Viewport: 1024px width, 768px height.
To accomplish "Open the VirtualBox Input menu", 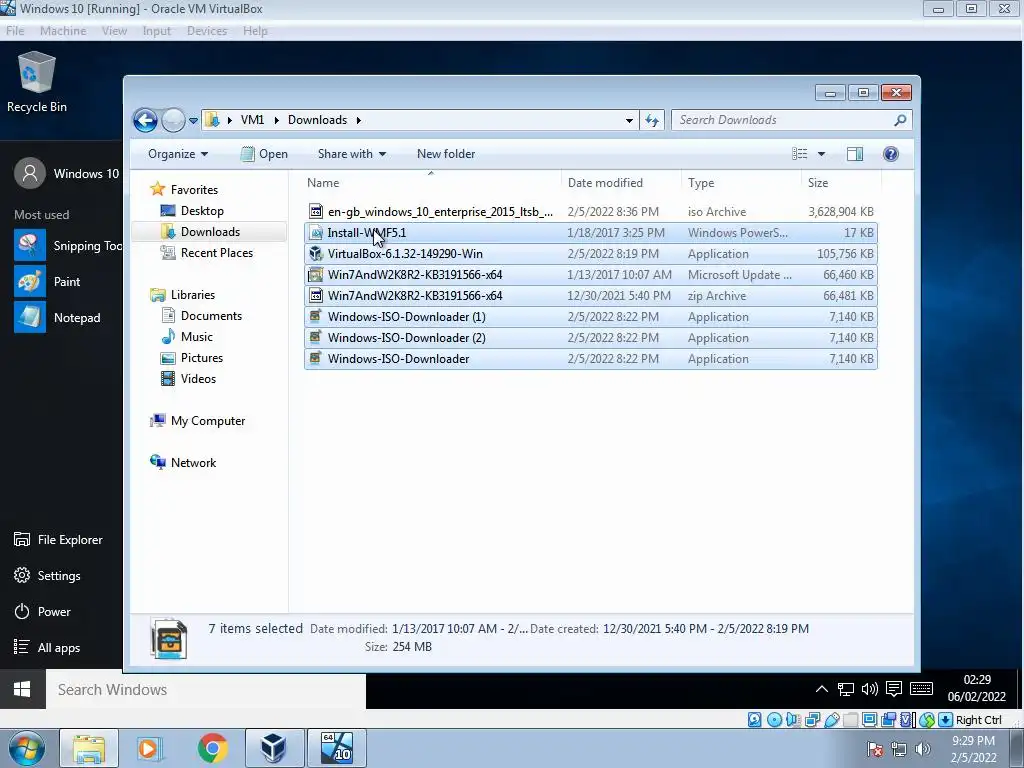I will 157,31.
